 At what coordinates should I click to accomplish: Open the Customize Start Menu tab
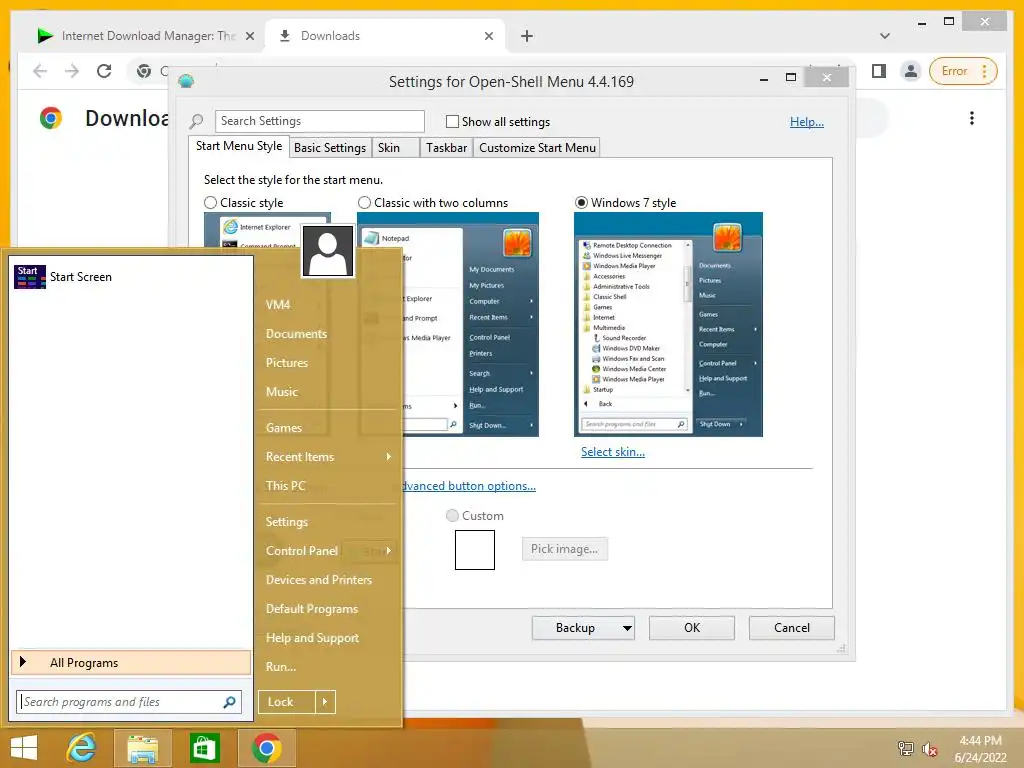point(537,148)
